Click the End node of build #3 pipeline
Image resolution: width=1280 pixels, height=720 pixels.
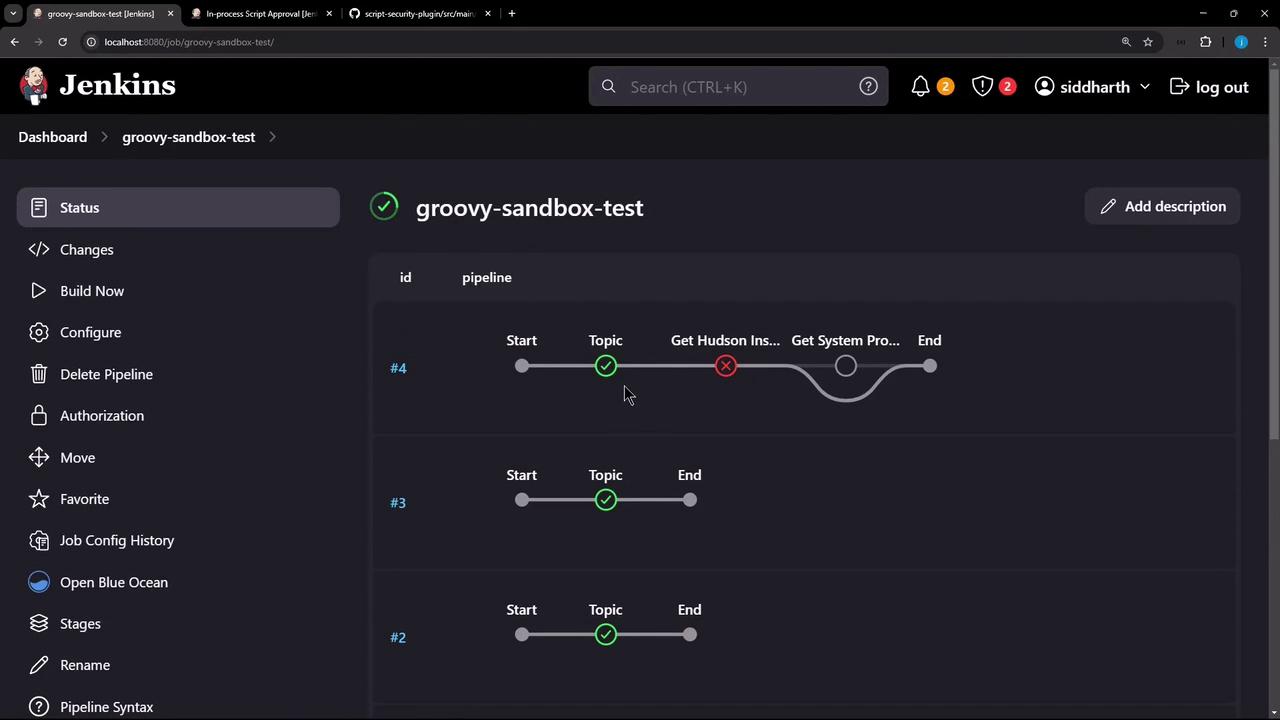point(690,500)
